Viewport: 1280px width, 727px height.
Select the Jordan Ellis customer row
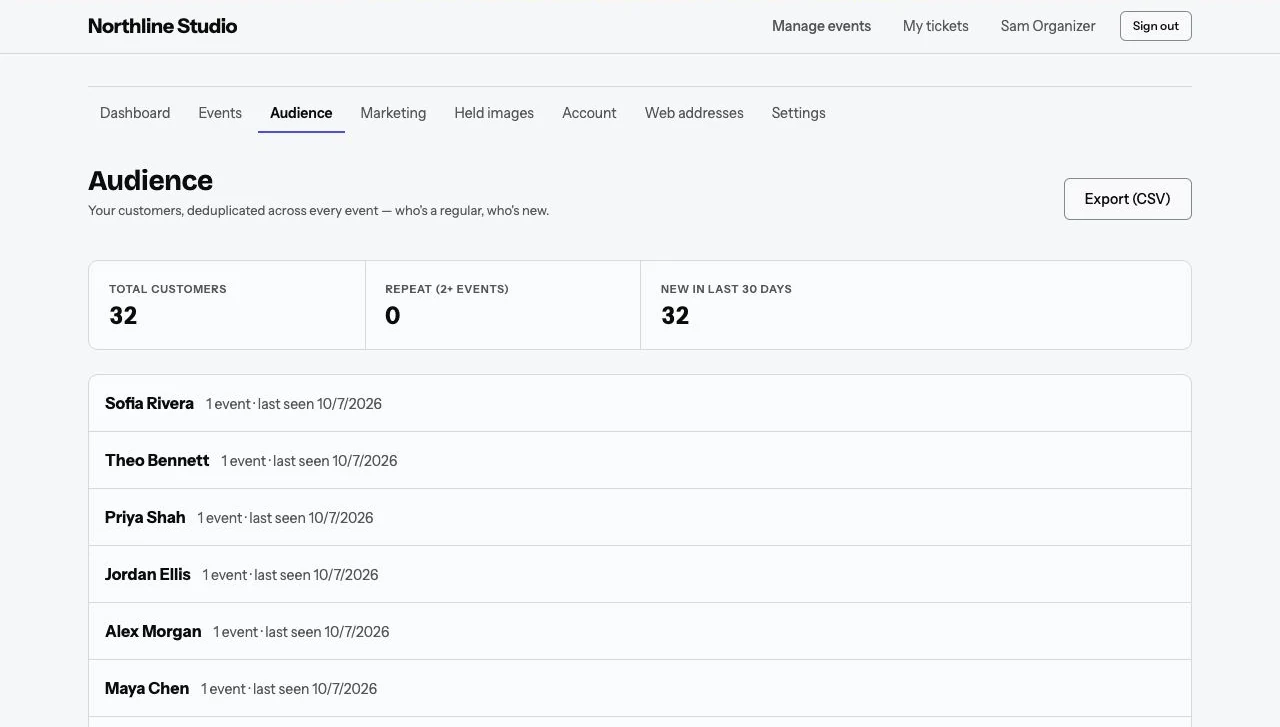(x=640, y=574)
